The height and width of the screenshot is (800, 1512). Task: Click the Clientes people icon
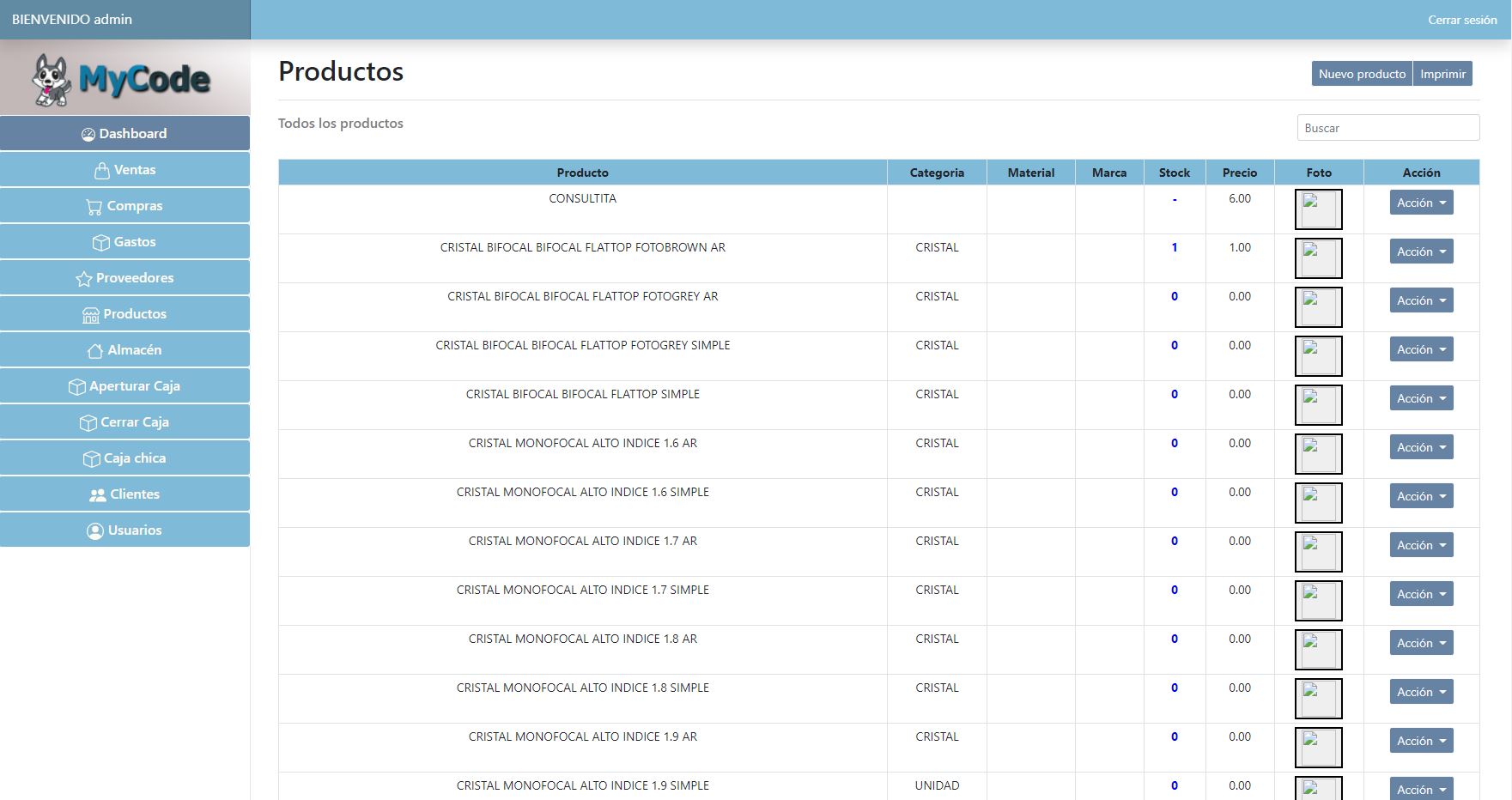point(97,495)
